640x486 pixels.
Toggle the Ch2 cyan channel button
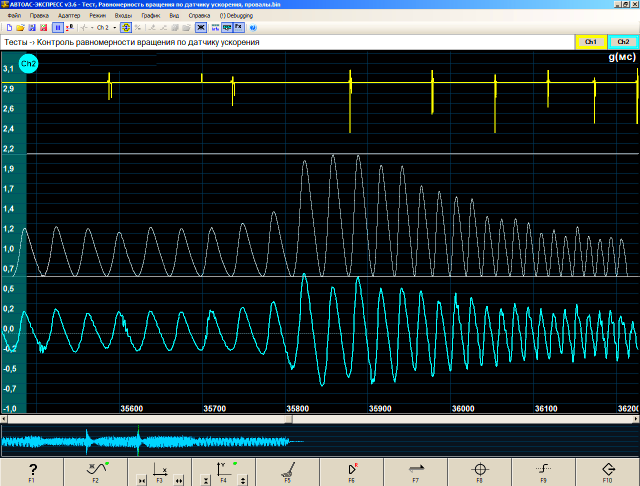623,42
